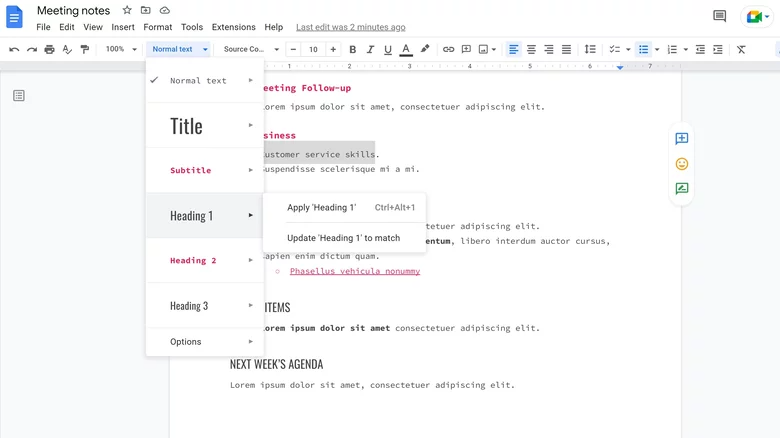780x438 pixels.
Task: Click the Print icon
Action: tap(49, 49)
